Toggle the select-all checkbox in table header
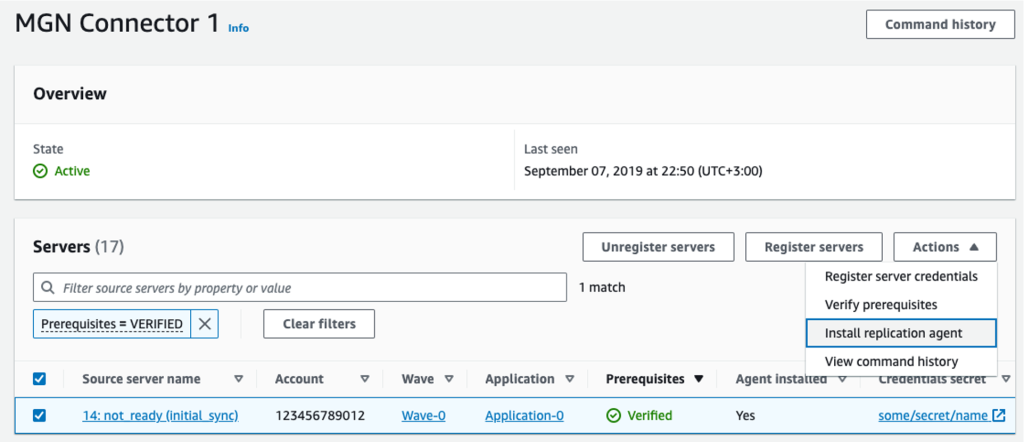This screenshot has width=1024, height=442. (x=39, y=379)
